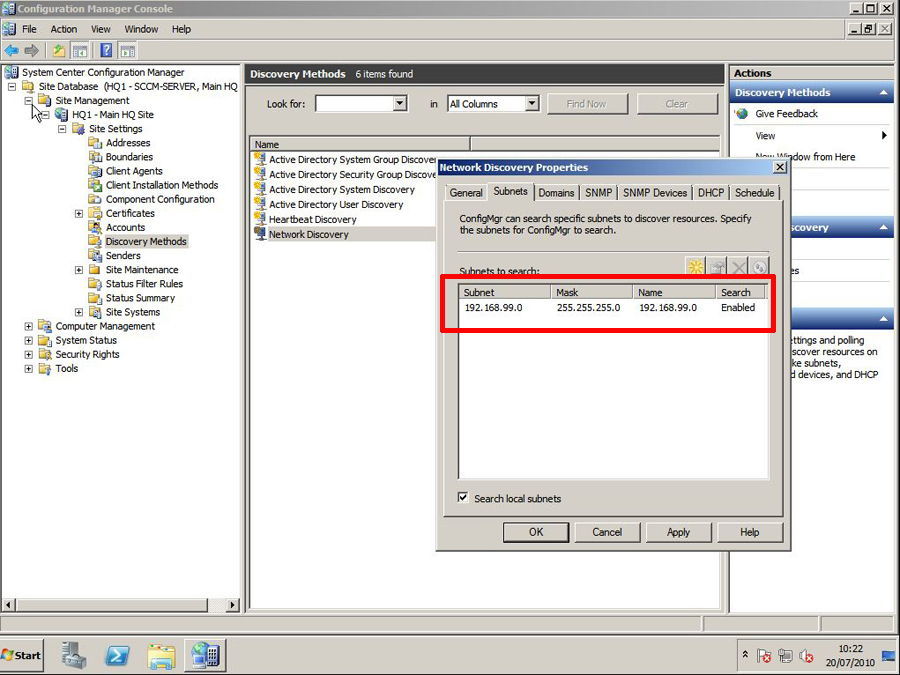Select the Addresses node icon
Screen dimensions: 900x675
[95, 142]
